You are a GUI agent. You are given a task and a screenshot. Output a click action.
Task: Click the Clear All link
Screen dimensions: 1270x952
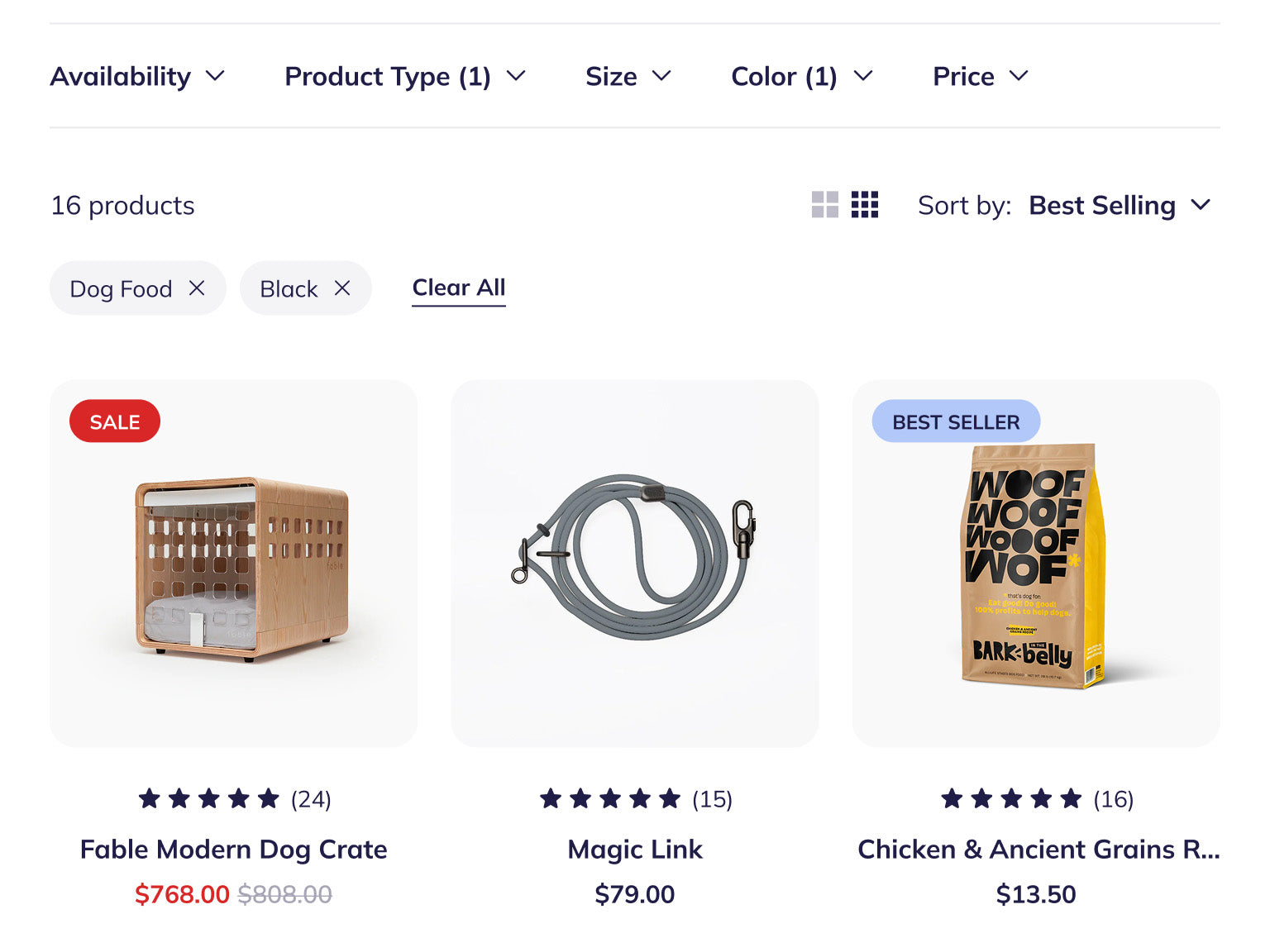pyautogui.click(x=459, y=288)
